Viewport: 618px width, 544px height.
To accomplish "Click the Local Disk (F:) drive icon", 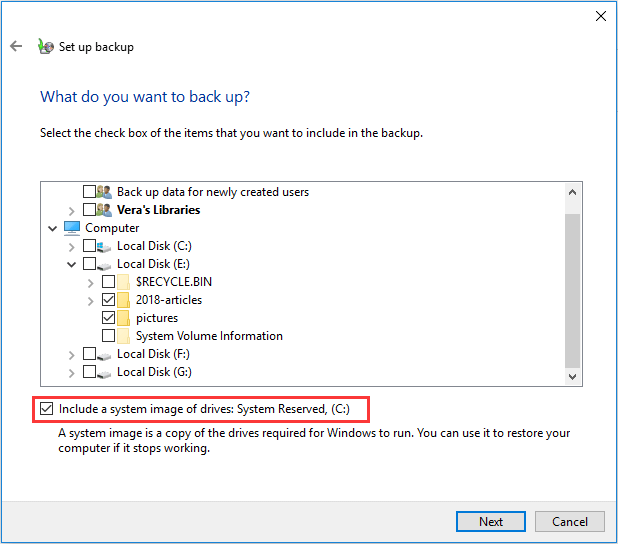I will click(x=104, y=356).
